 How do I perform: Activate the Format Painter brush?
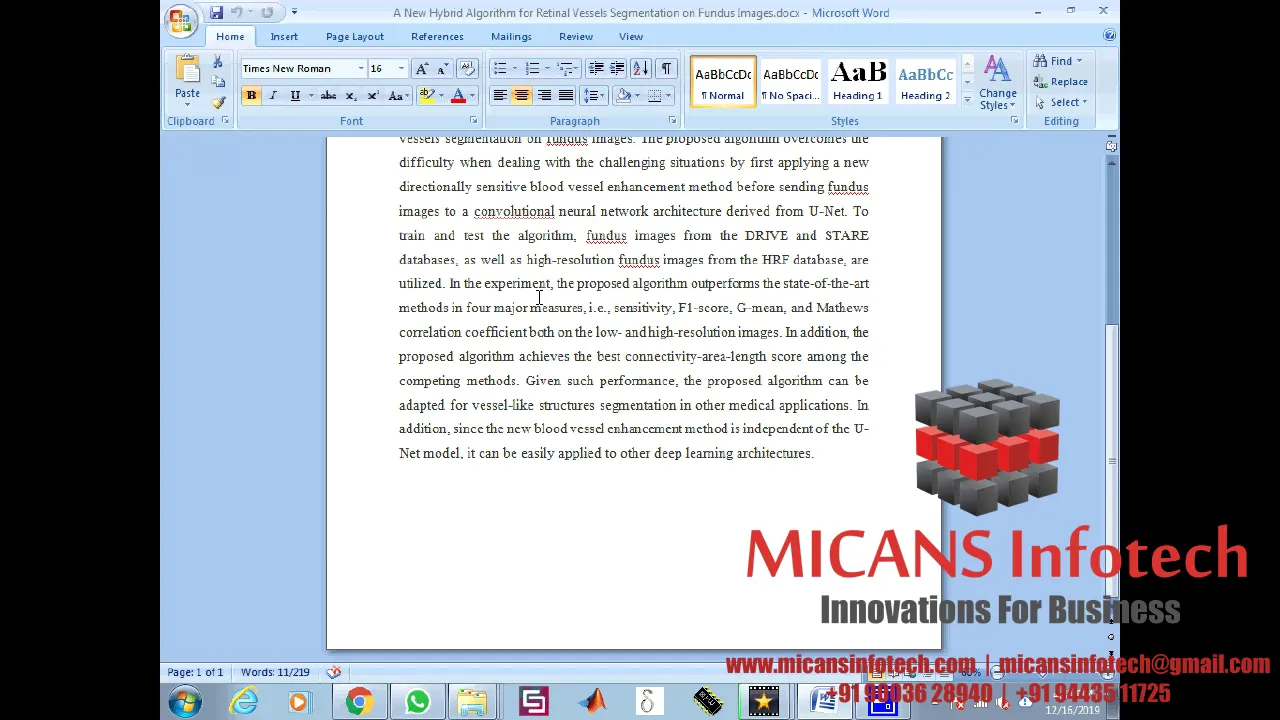point(218,102)
